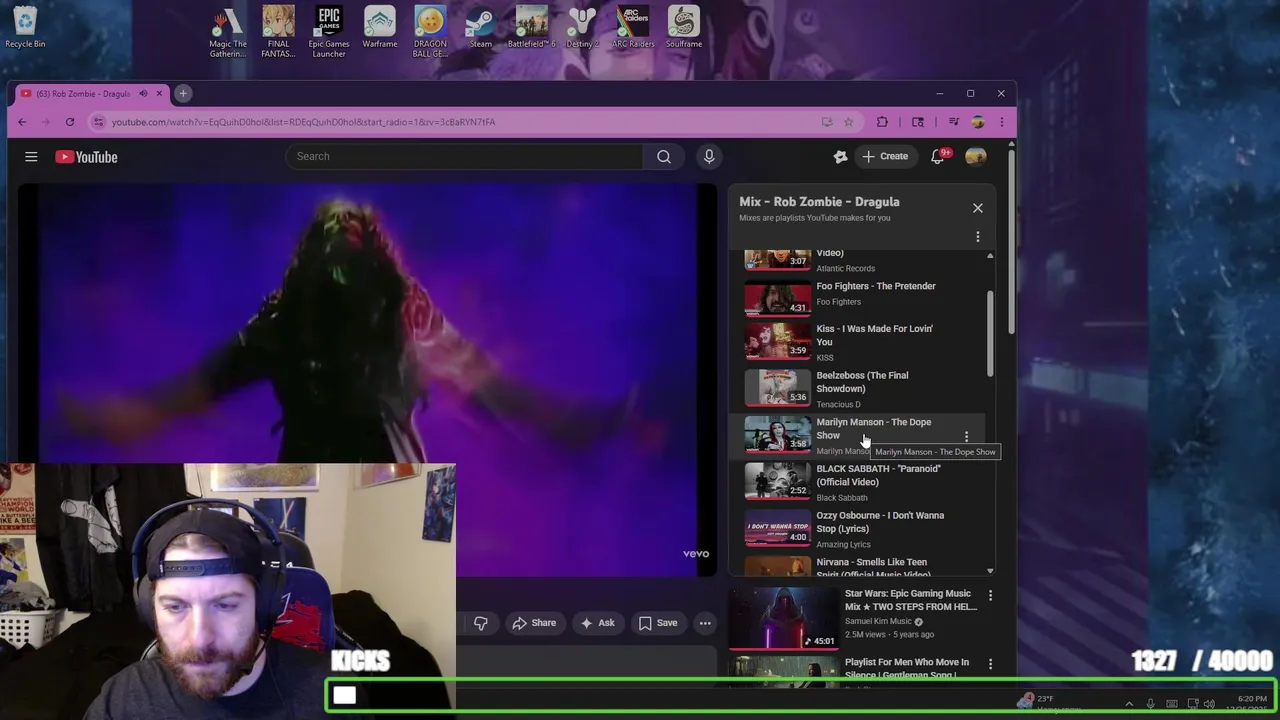Open the browser profile avatar

pyautogui.click(x=977, y=122)
